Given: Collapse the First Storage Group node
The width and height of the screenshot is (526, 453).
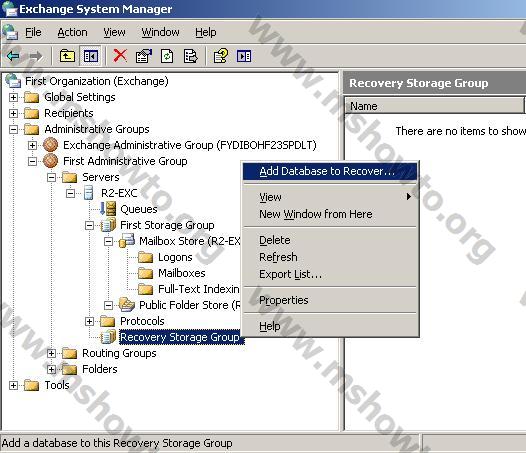Looking at the screenshot, I should pos(89,225).
